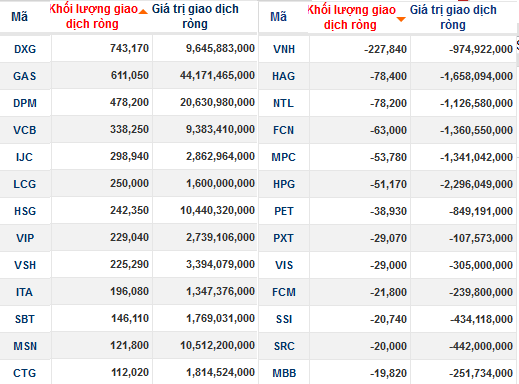
Task: Click the ascending sort arrow in left table header
Action: tap(143, 12)
